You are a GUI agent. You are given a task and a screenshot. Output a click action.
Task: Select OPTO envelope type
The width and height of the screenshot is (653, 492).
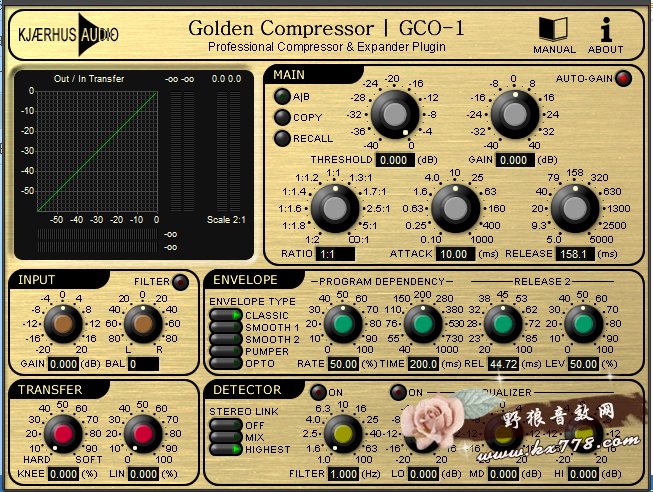tap(226, 363)
